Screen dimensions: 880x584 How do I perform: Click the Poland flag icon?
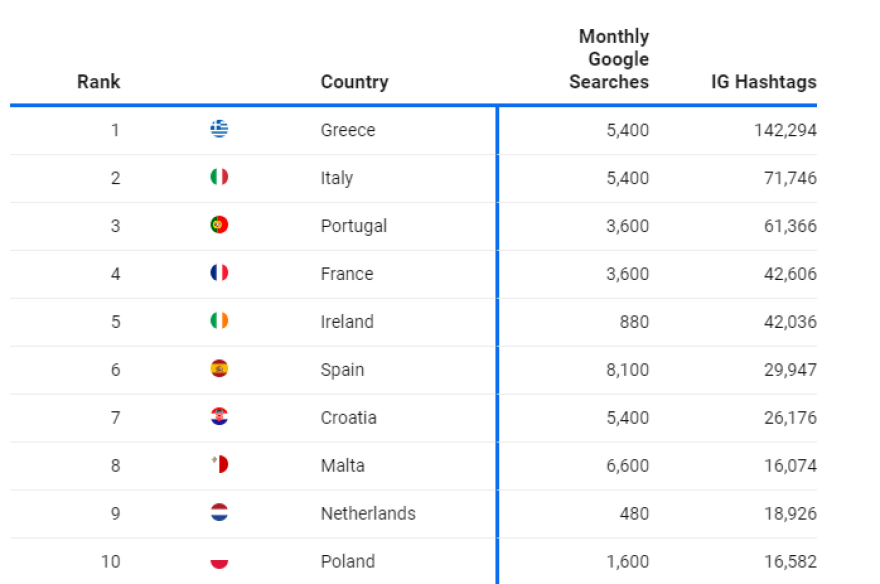coord(219,561)
